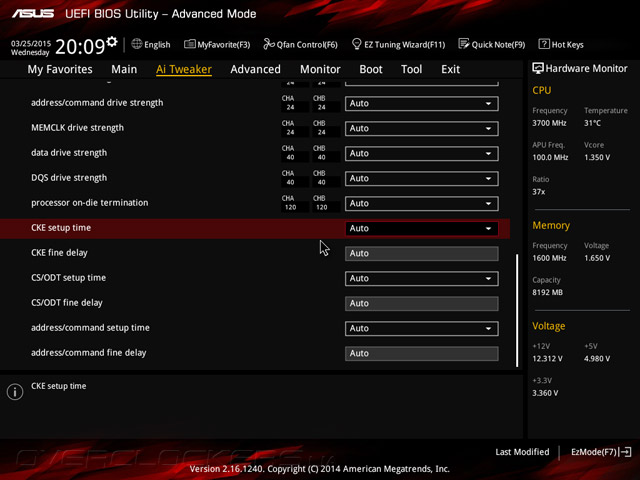Select the CKE fine delay label
Image resolution: width=640 pixels, height=480 pixels.
59,253
